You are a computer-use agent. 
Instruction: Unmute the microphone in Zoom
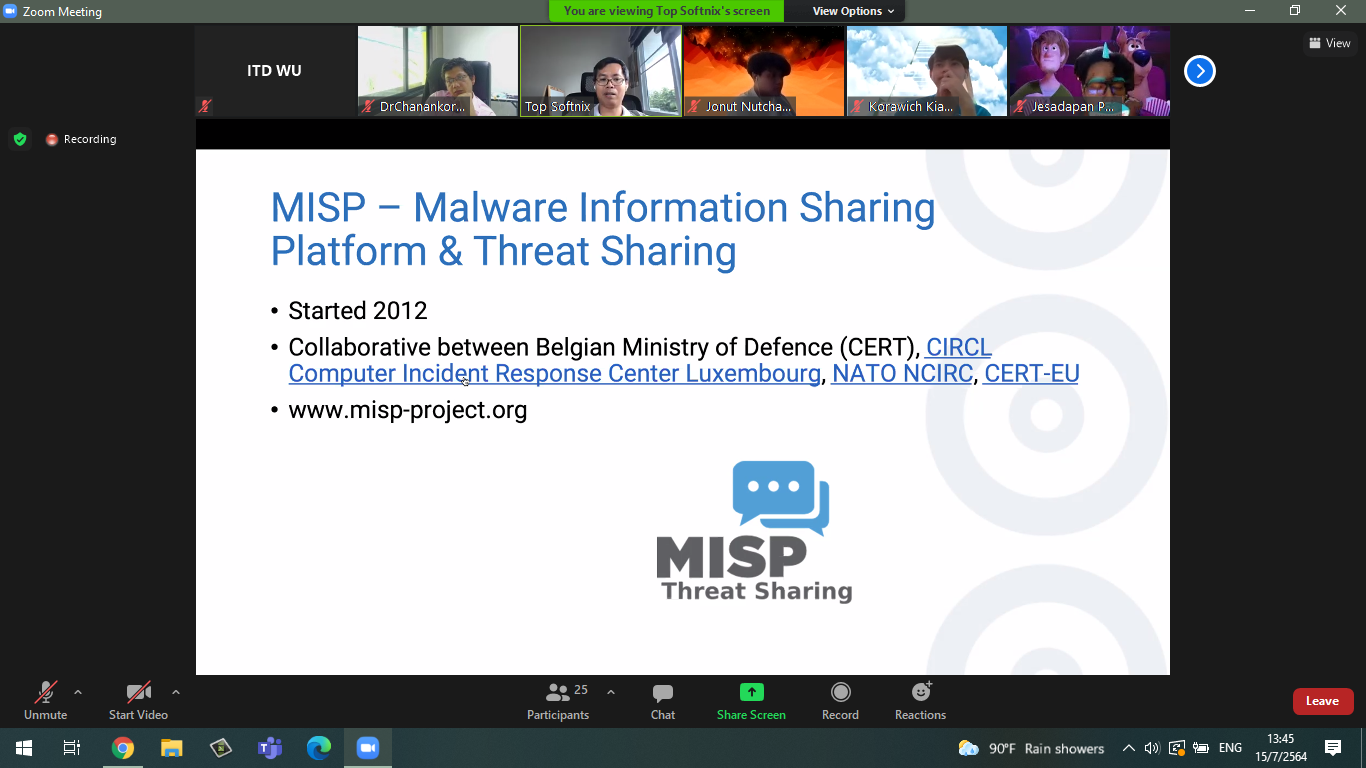(x=45, y=701)
